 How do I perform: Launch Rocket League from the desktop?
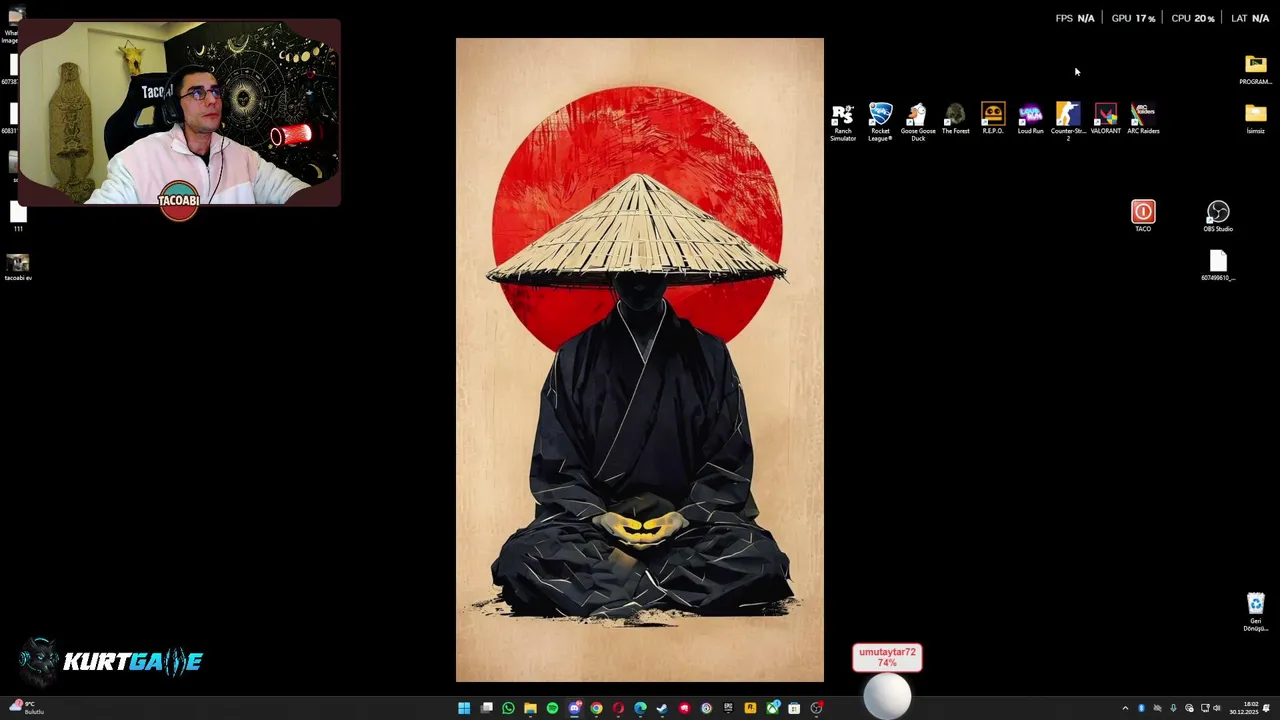880,120
